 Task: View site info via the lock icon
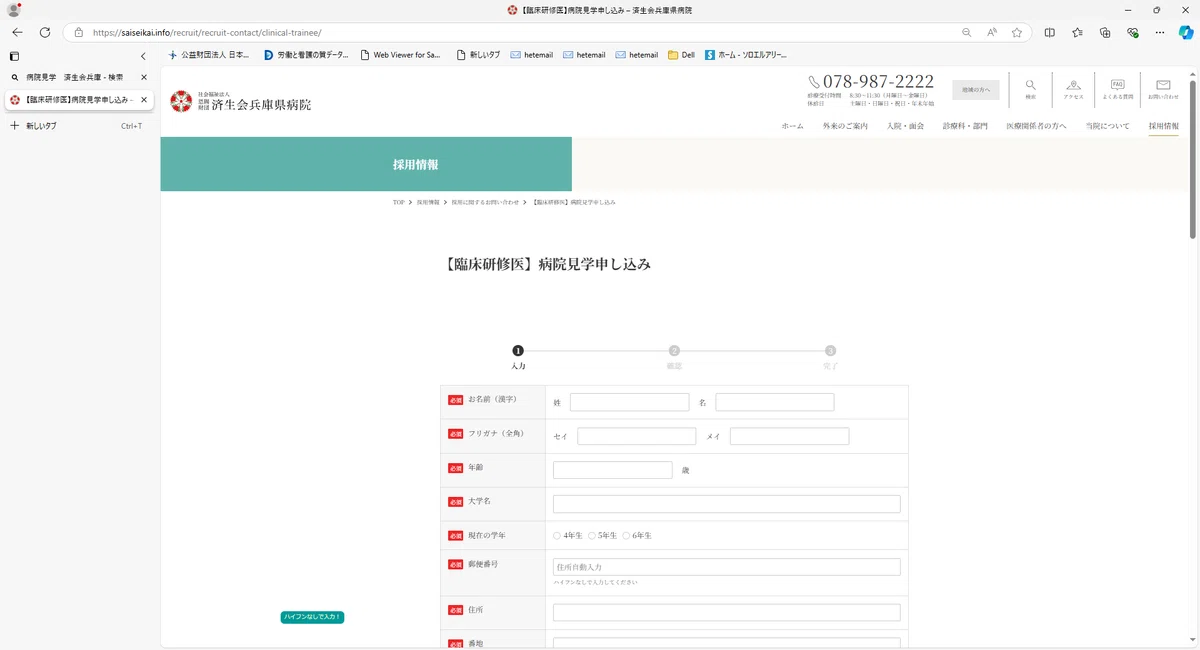(78, 32)
